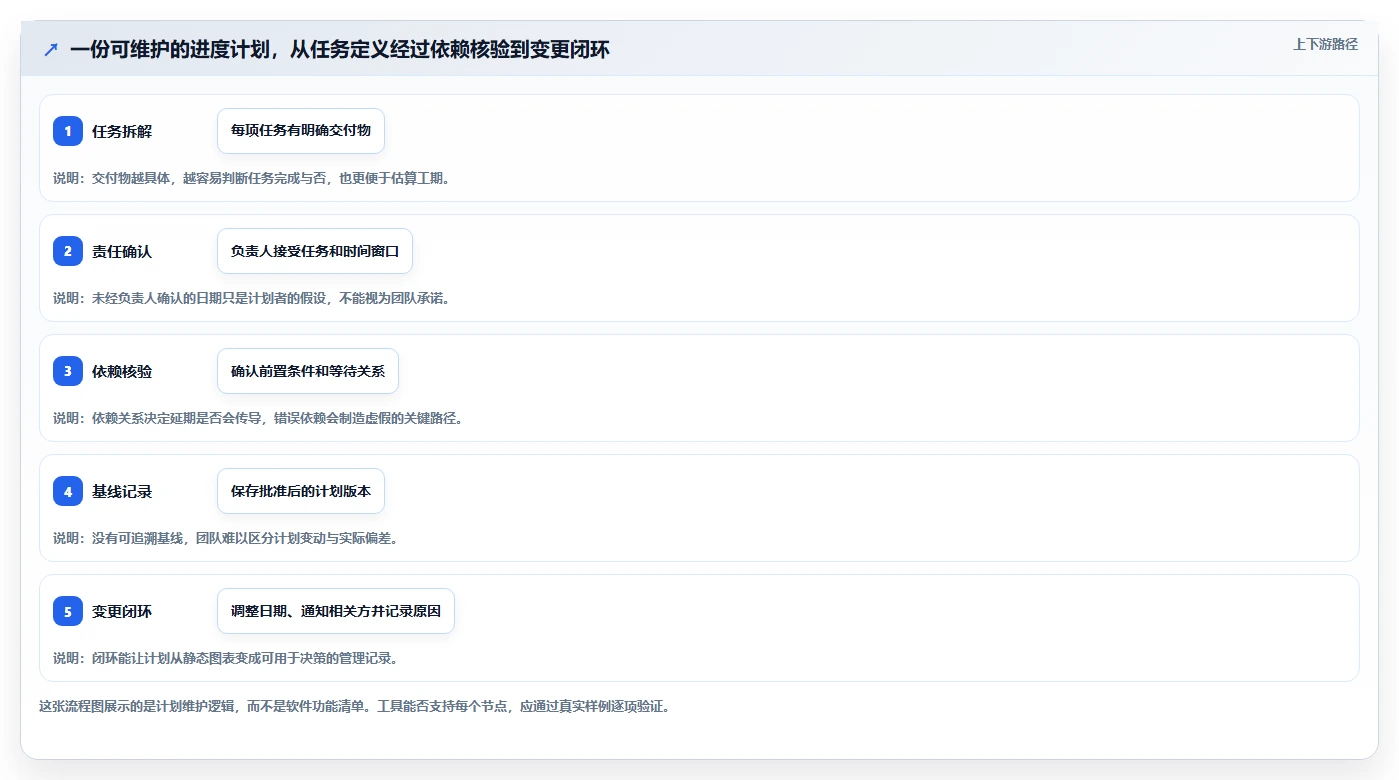Click the arrow icon beside the title
1399x780 pixels.
51,49
